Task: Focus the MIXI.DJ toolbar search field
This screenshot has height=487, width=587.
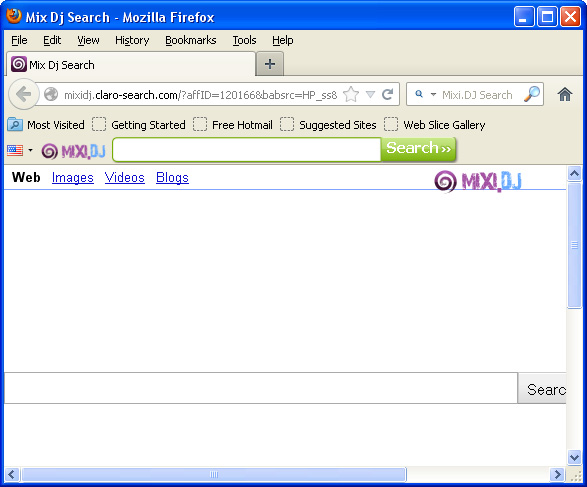Action: (x=247, y=150)
